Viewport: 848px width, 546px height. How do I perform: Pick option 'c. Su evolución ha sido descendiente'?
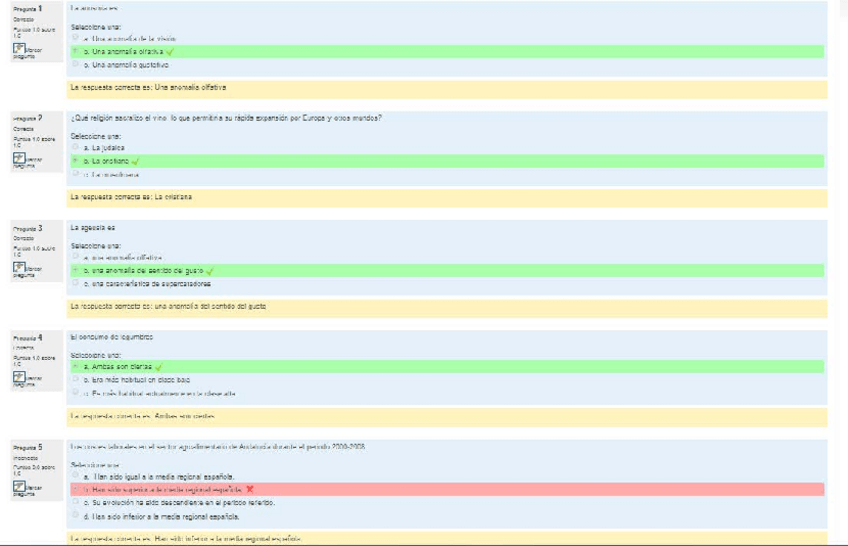click(75, 503)
